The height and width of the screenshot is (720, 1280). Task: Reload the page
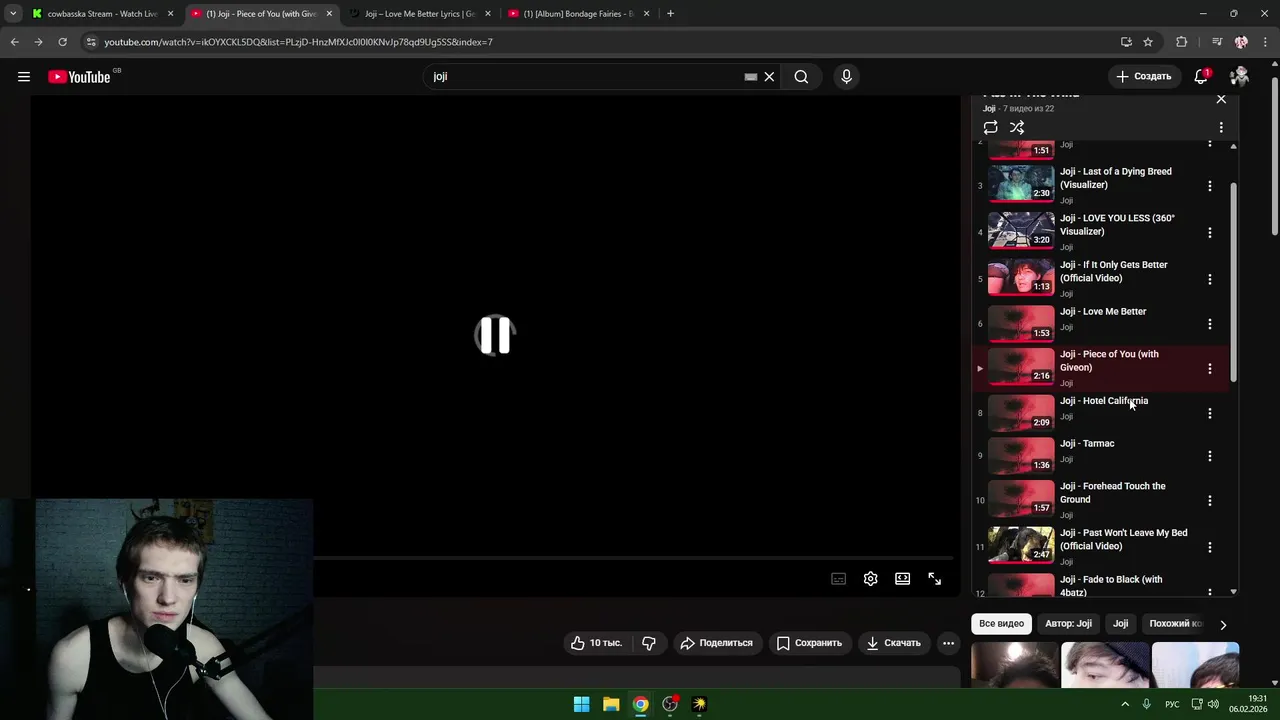tap(62, 42)
